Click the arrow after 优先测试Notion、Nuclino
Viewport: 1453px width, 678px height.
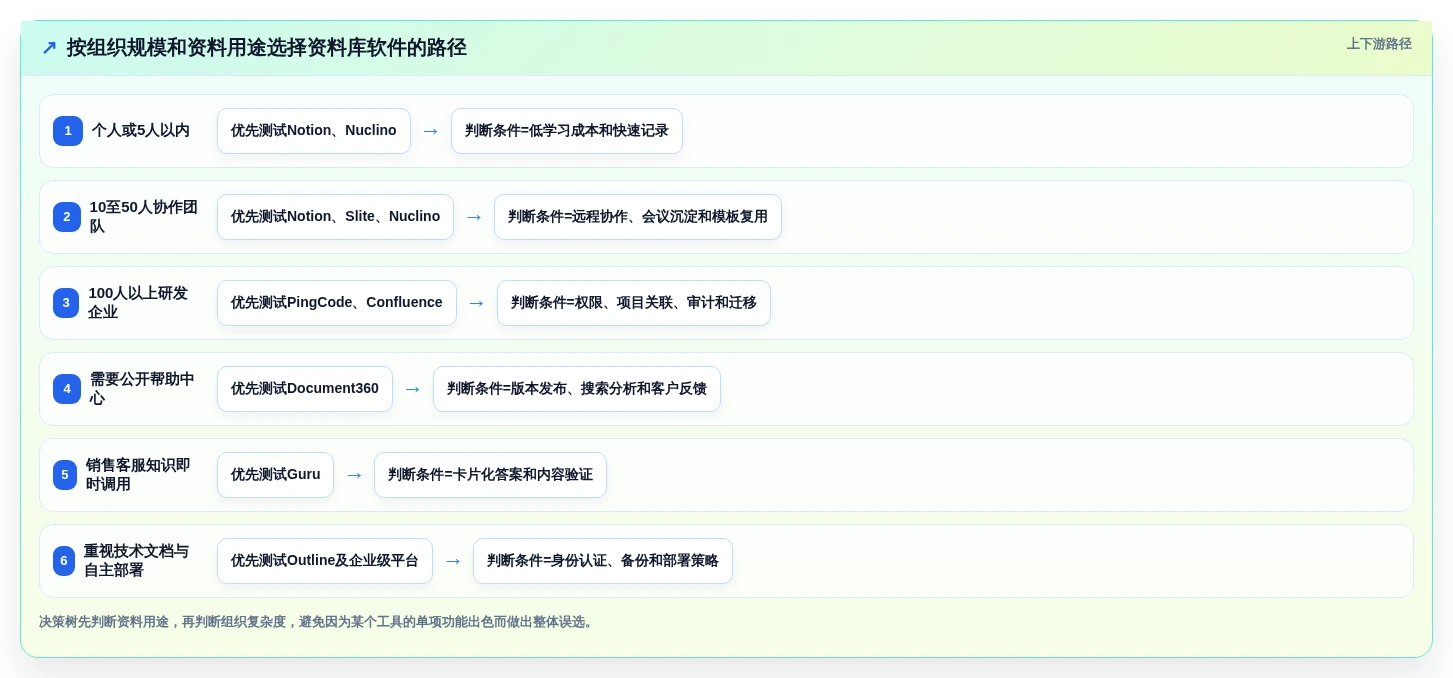pos(431,131)
